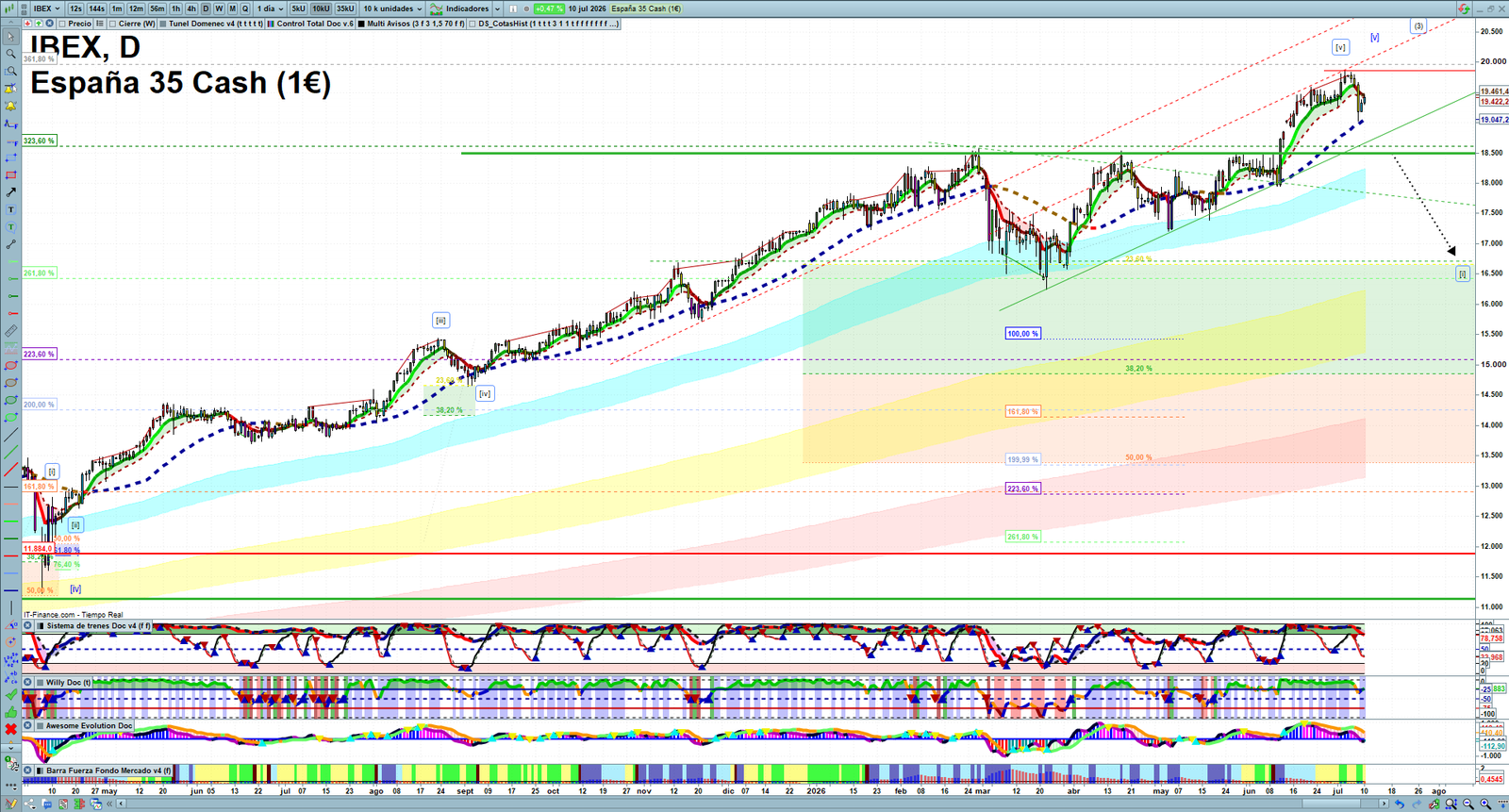The width and height of the screenshot is (1509, 812).
Task: Select the ruler measuring tool
Action: point(10,331)
